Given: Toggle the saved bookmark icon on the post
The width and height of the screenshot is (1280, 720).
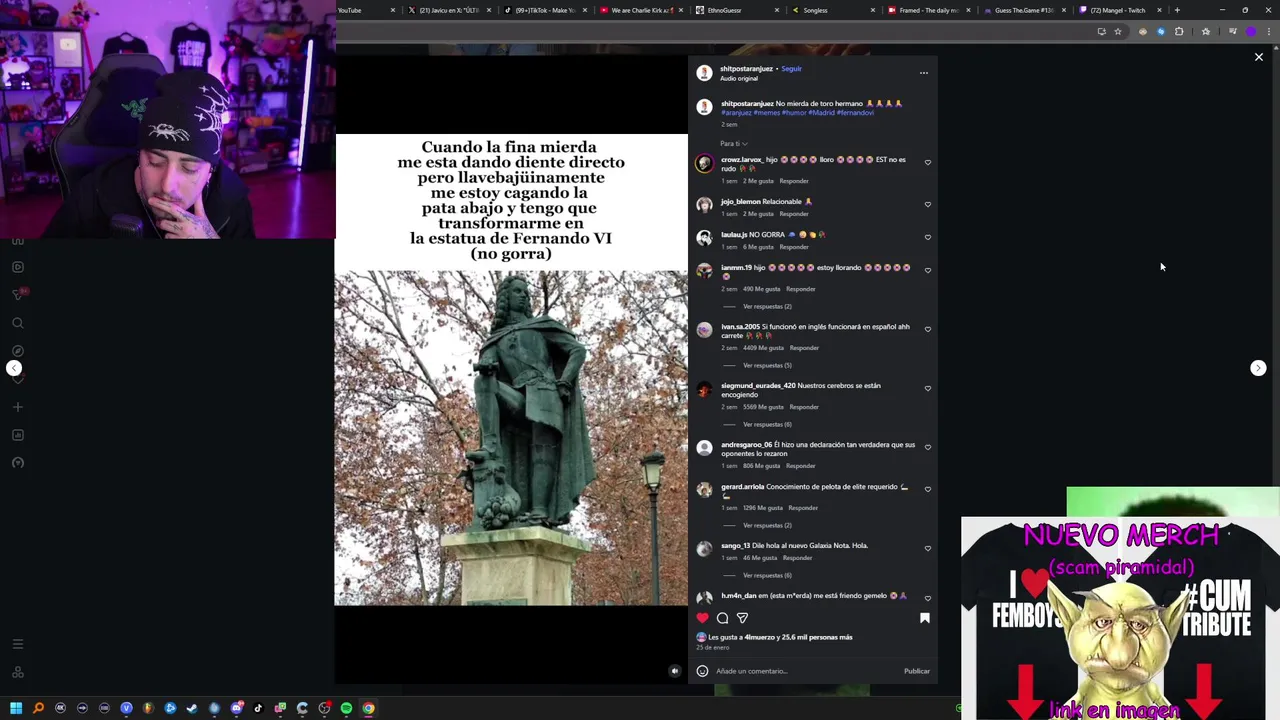Looking at the screenshot, I should pos(924,618).
